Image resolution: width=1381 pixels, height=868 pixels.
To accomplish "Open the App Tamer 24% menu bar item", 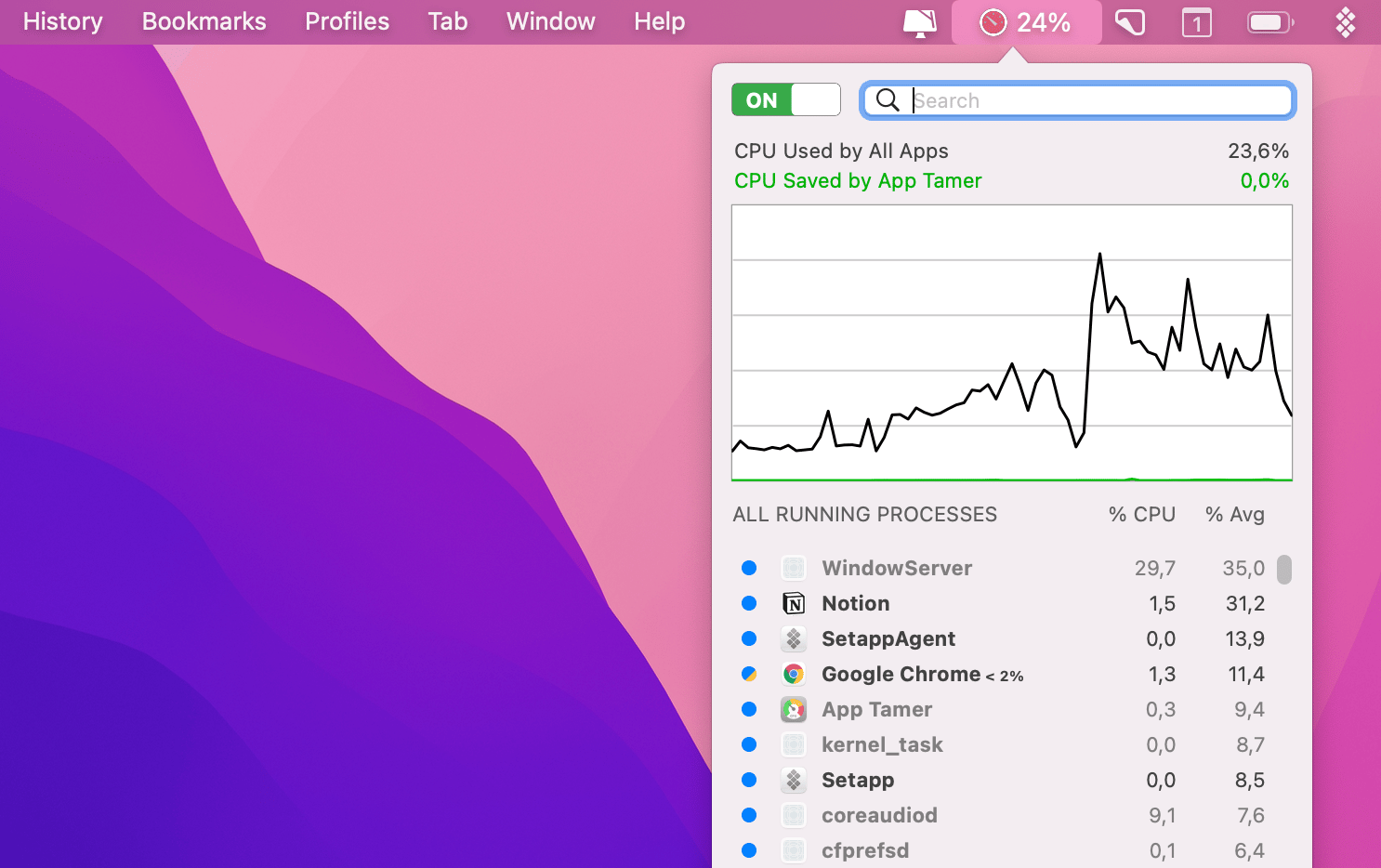I will tap(1026, 22).
